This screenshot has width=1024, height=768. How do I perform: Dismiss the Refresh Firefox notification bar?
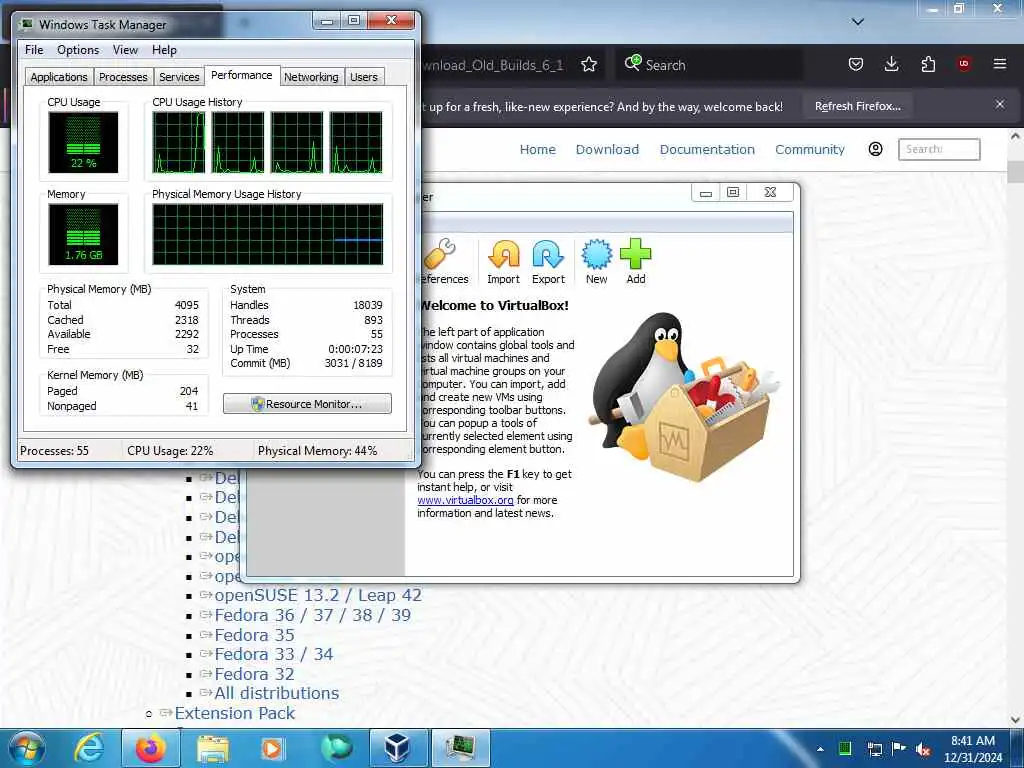pyautogui.click(x=1000, y=104)
